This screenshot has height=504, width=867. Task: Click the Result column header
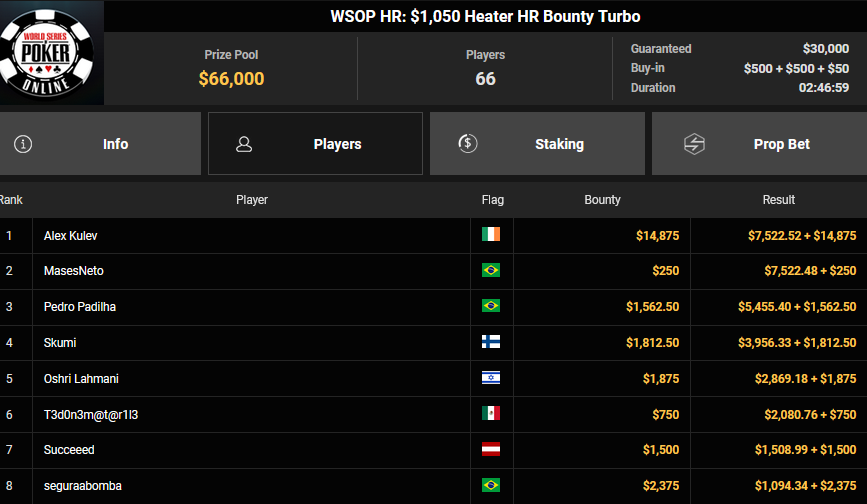[x=778, y=200]
